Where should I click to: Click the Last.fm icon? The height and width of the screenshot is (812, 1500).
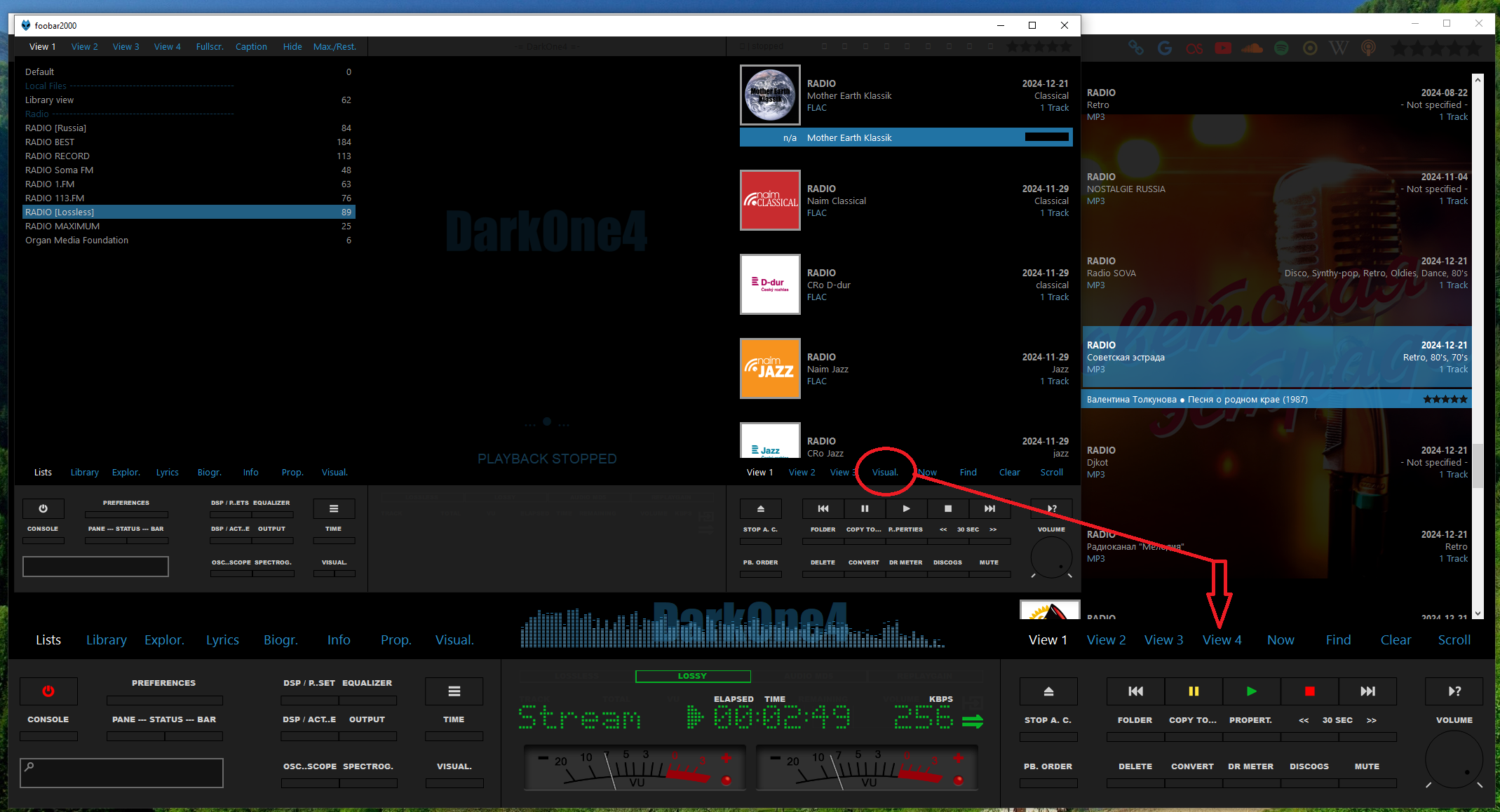click(1194, 48)
